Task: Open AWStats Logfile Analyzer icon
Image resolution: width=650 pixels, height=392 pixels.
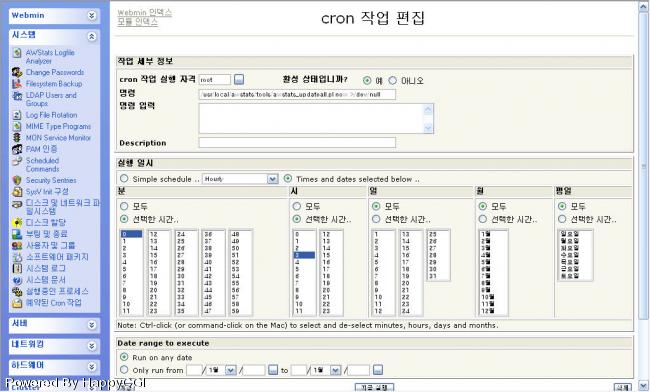Action: tap(17, 53)
